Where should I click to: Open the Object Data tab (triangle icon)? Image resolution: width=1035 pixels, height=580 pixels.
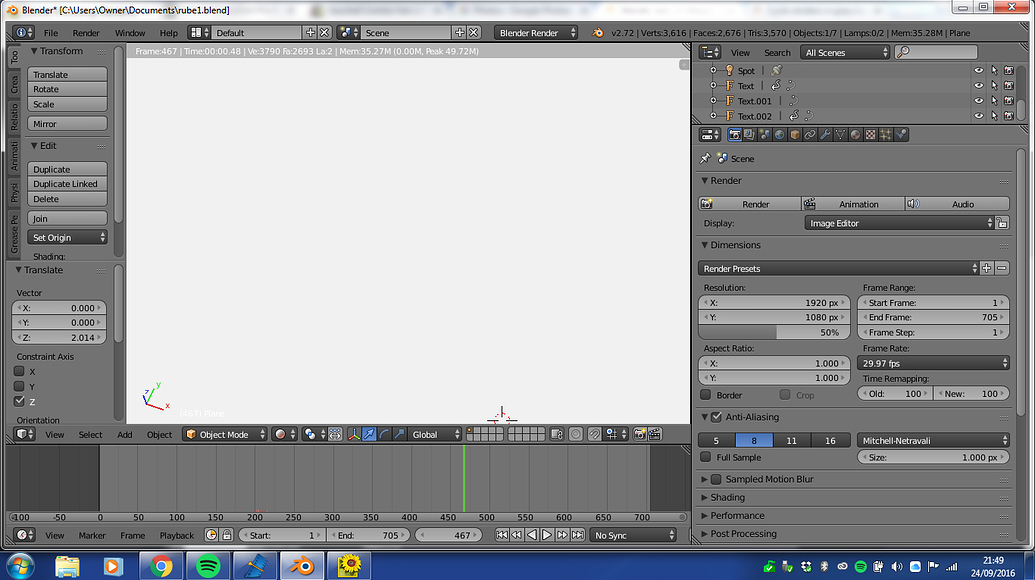(x=840, y=135)
